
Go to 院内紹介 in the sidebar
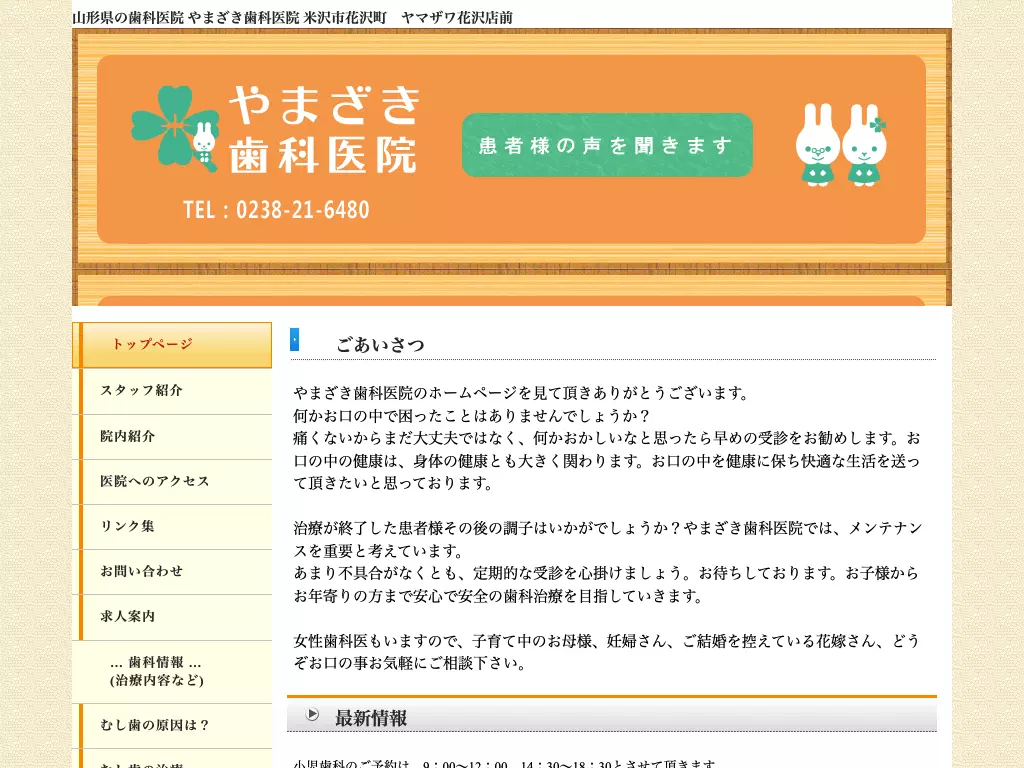pyautogui.click(x=172, y=437)
